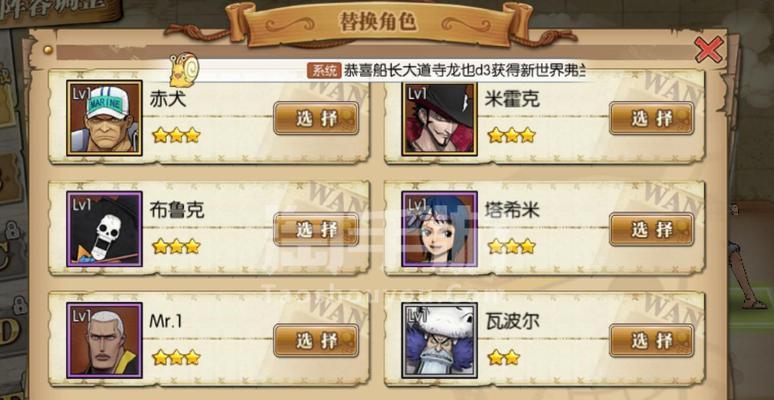Image resolution: width=774 pixels, height=400 pixels.
Task: Click the 米霍克 character portrait
Action: 439,119
